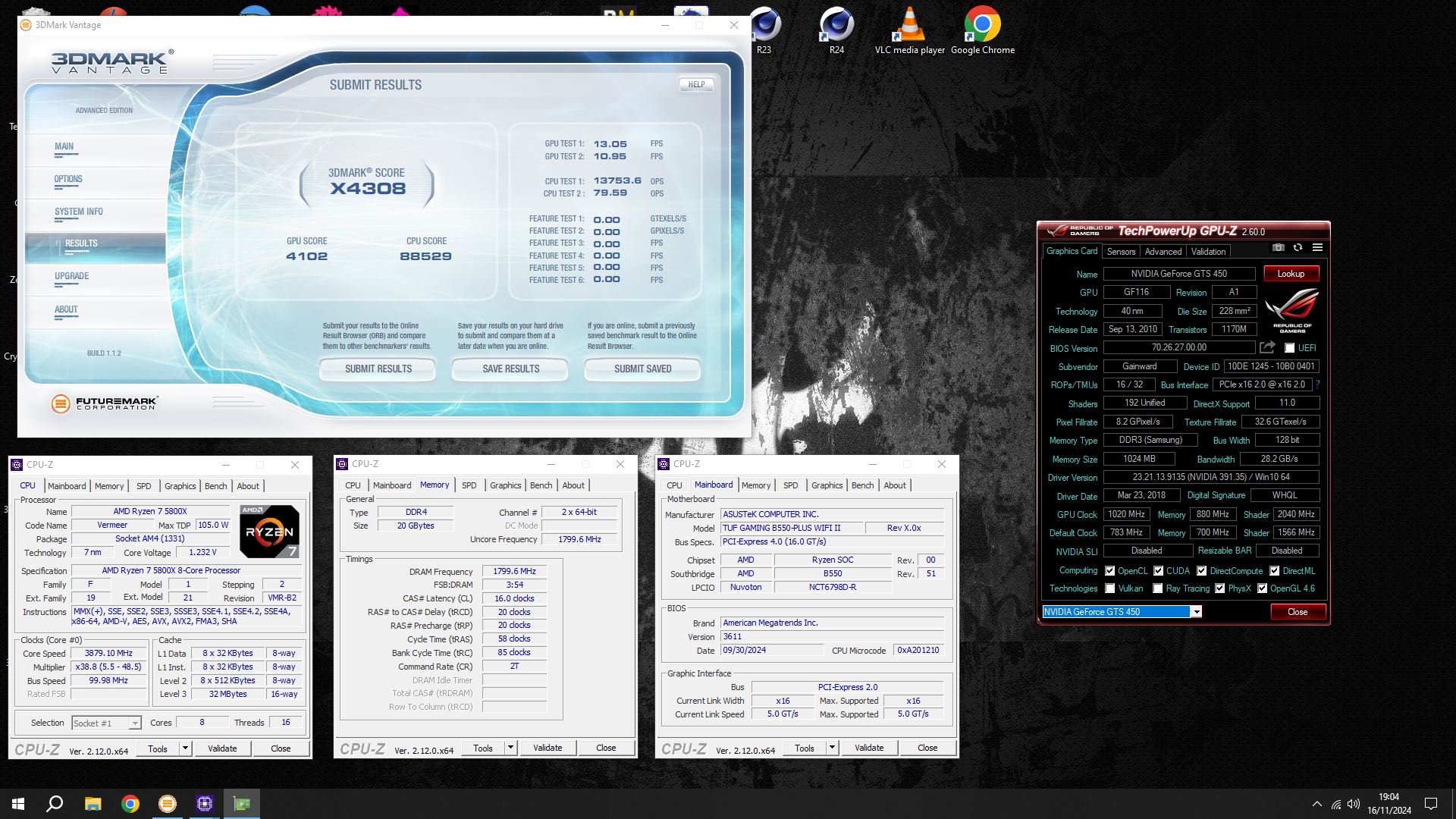Switch to GPU-Z taskbar icon
Image resolution: width=1456 pixels, height=819 pixels.
click(x=242, y=804)
